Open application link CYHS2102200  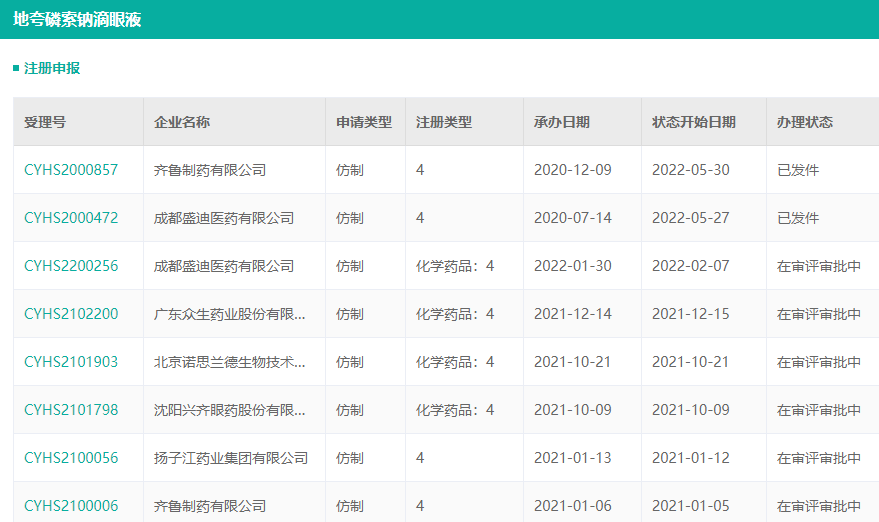[x=71, y=314]
